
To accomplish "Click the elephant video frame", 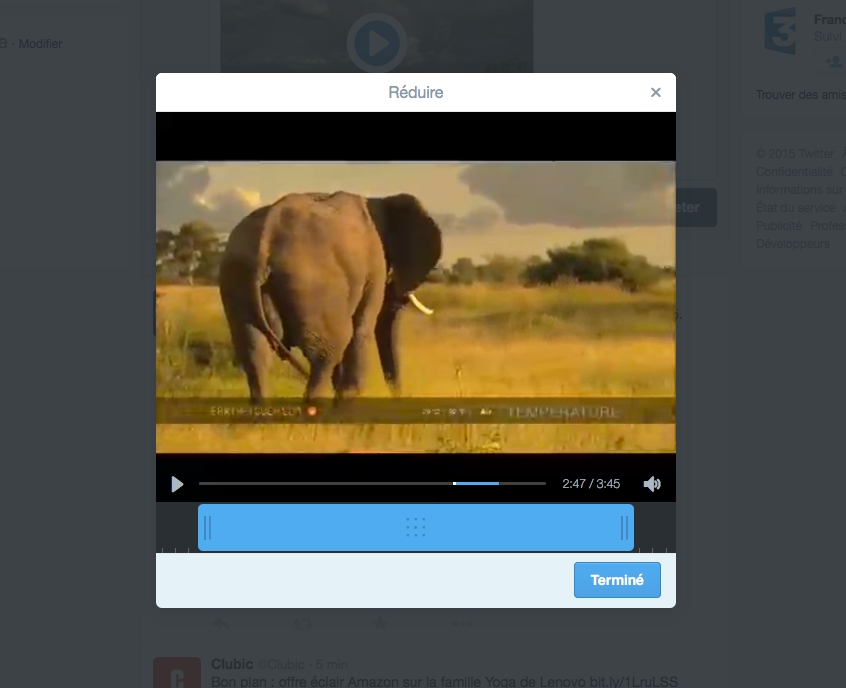I will pos(415,307).
